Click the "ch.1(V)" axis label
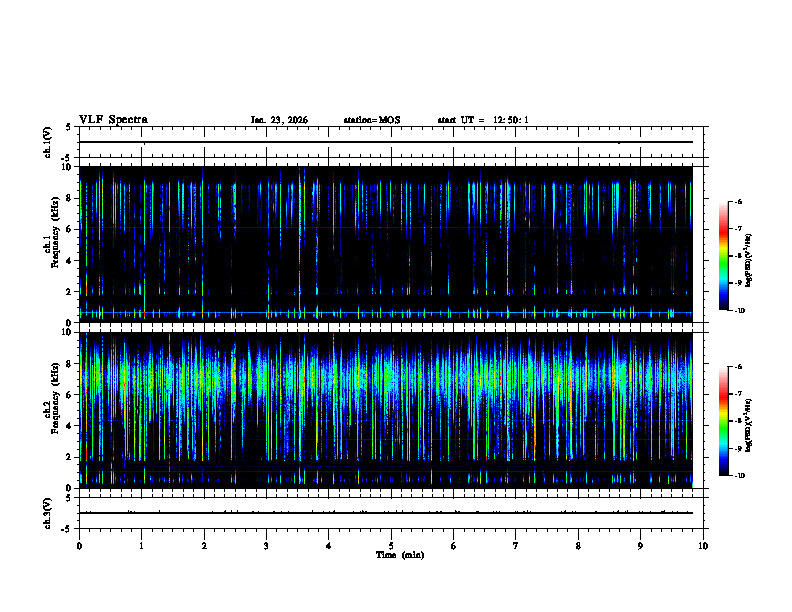This screenshot has height=612, width=792. pos(48,142)
